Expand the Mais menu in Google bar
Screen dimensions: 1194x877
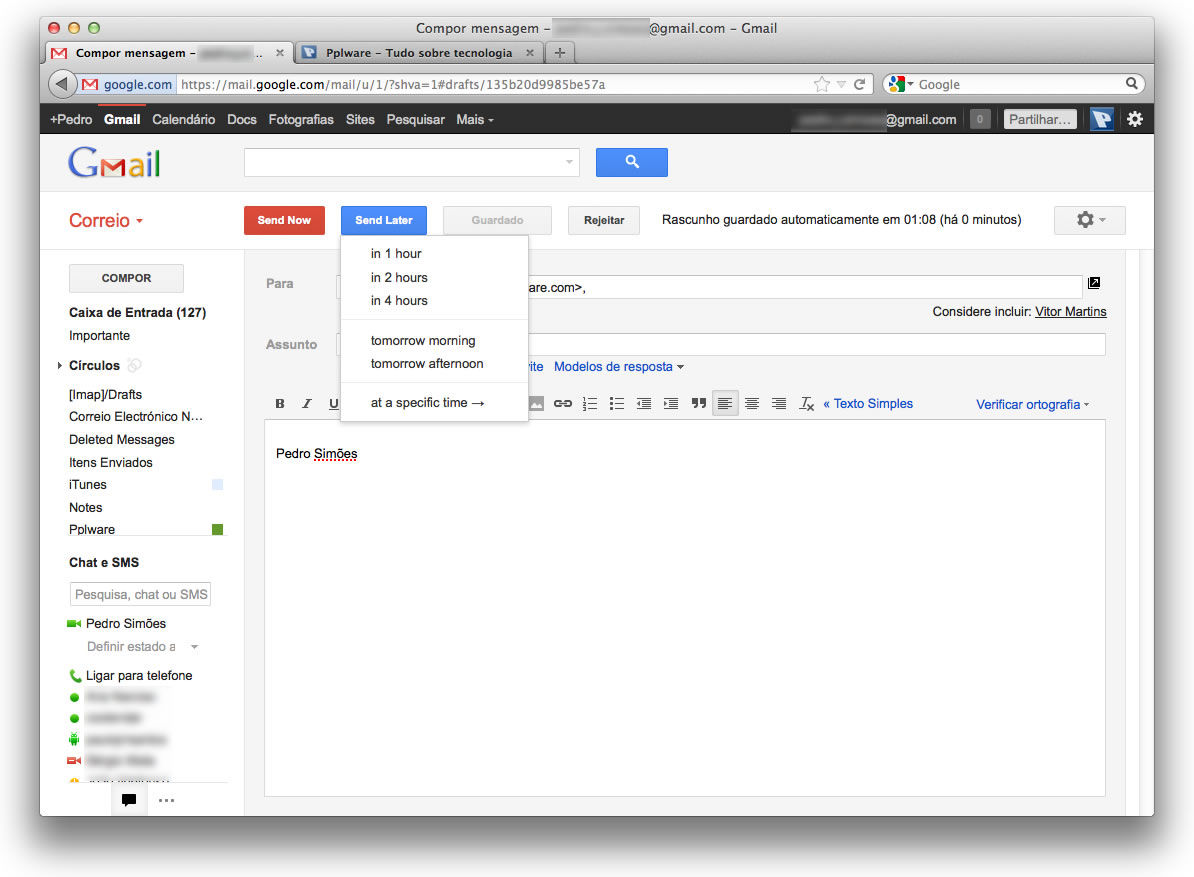[475, 120]
